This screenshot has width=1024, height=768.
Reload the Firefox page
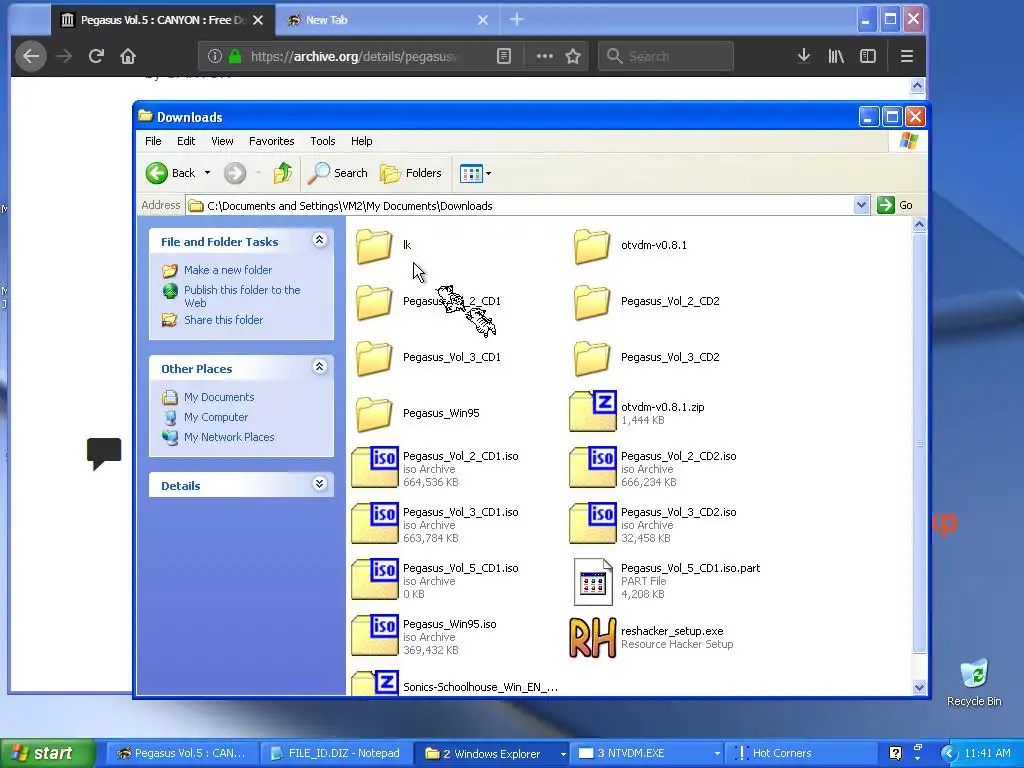tap(96, 56)
